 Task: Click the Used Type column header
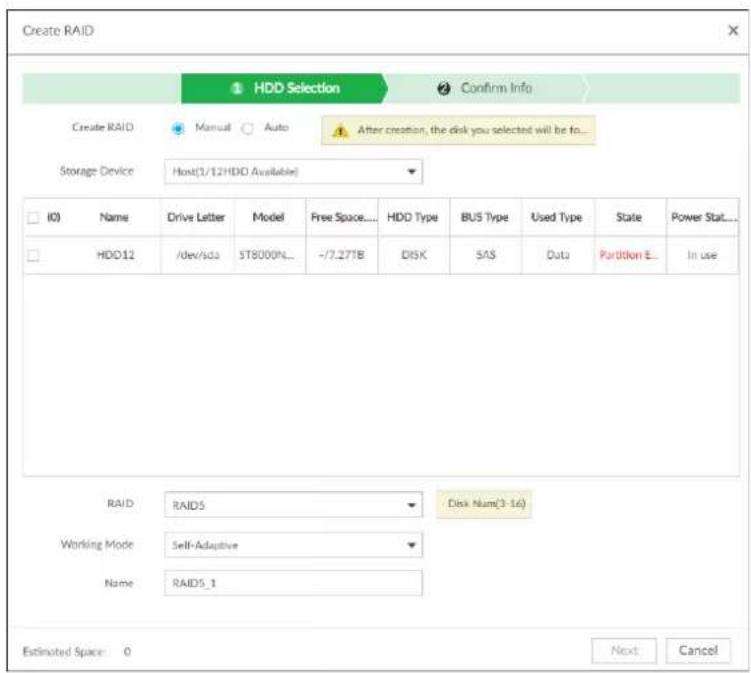[557, 217]
